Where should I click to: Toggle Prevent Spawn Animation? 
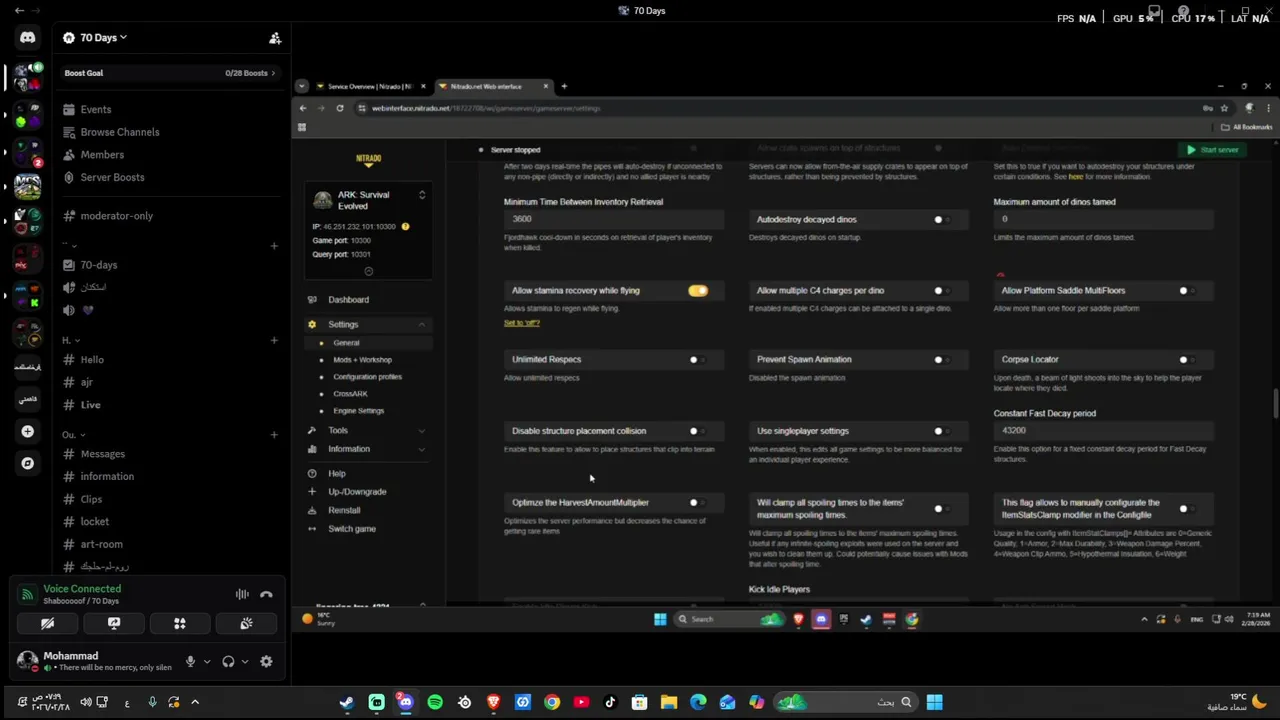(942, 359)
